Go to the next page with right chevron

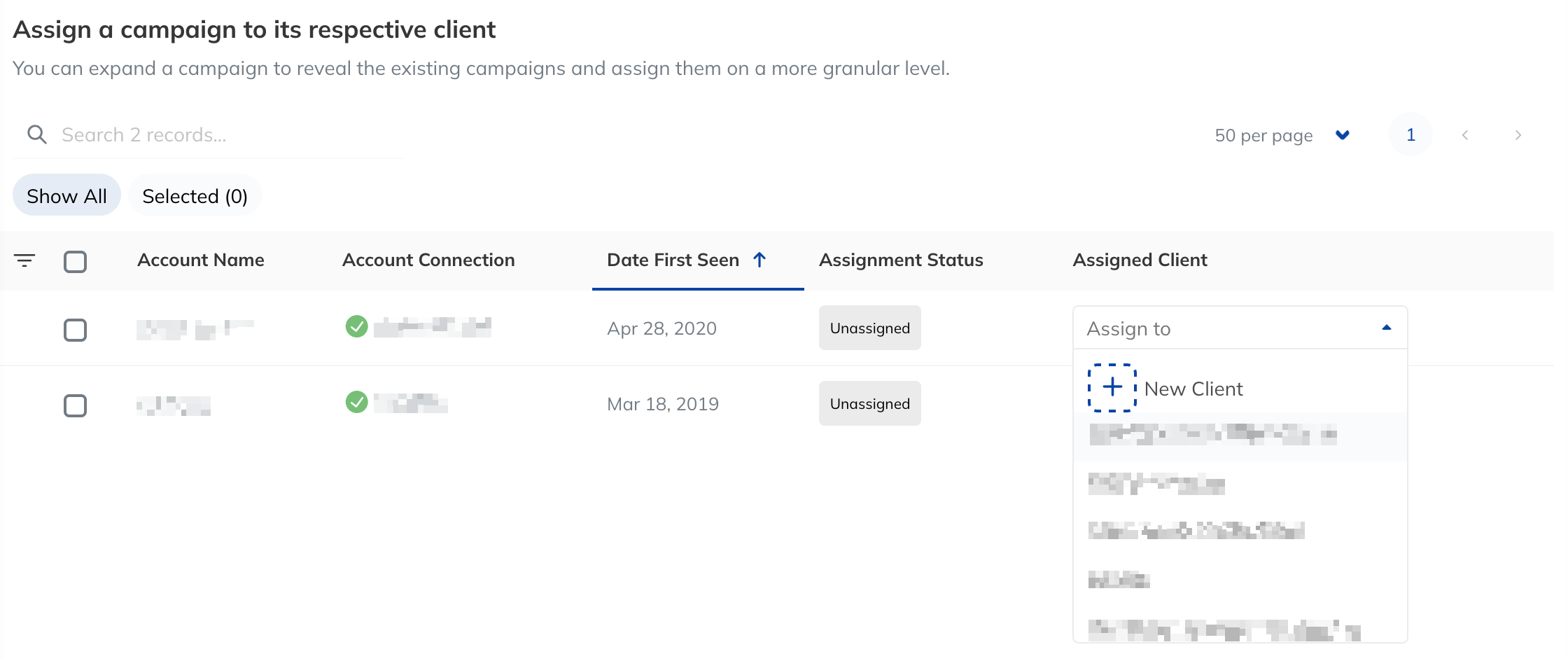[1518, 134]
